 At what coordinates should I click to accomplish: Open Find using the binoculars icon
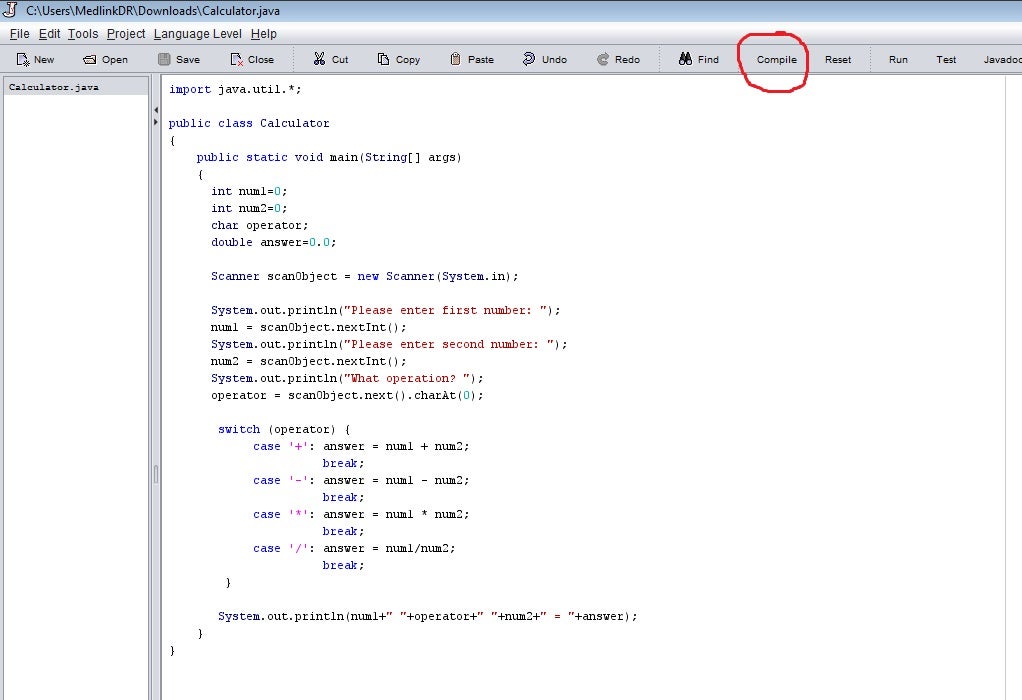click(698, 59)
